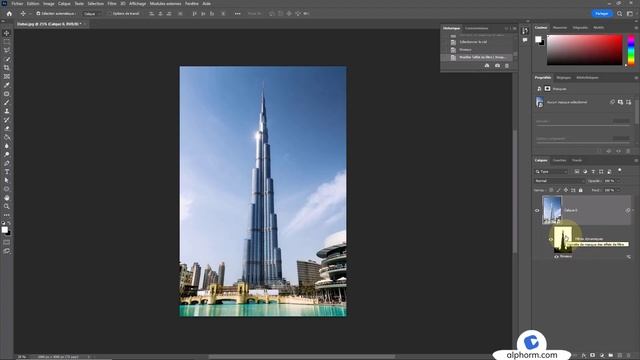Create new snapshot camera icon in Historique panel
Viewport: 640px width, 360px height.
point(497,66)
